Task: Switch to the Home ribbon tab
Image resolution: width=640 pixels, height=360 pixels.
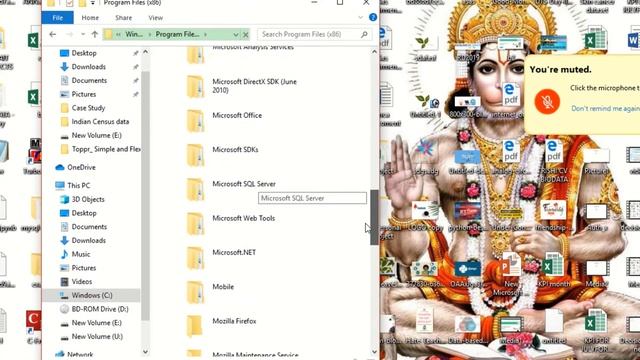Action: coord(90,18)
